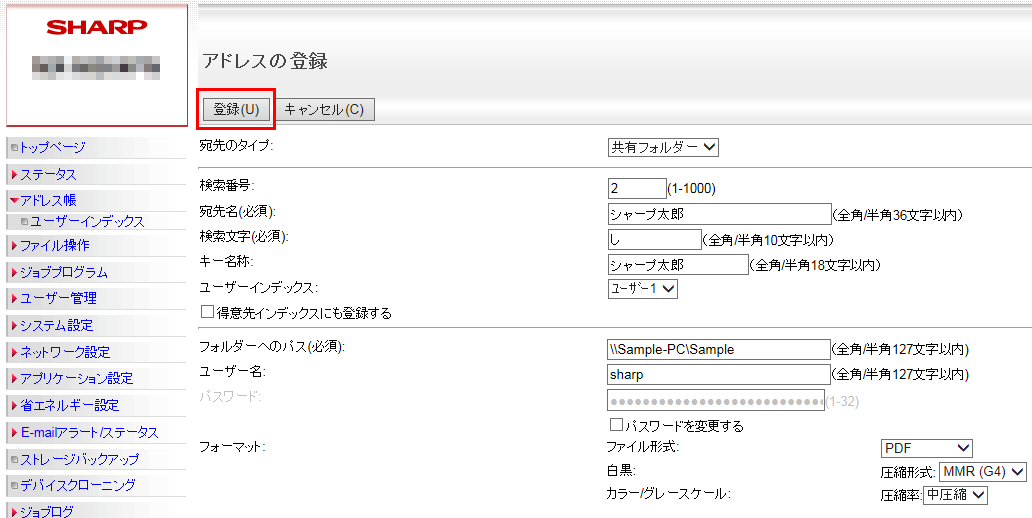Collapse the アドレス帳 sidebar section
Viewport: 1032px width, 518px height.
[x=48, y=200]
